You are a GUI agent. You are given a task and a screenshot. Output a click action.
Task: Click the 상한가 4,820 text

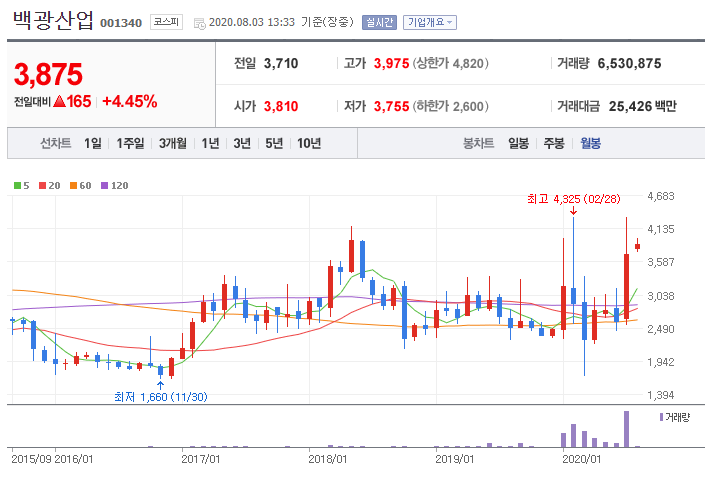[451, 63]
